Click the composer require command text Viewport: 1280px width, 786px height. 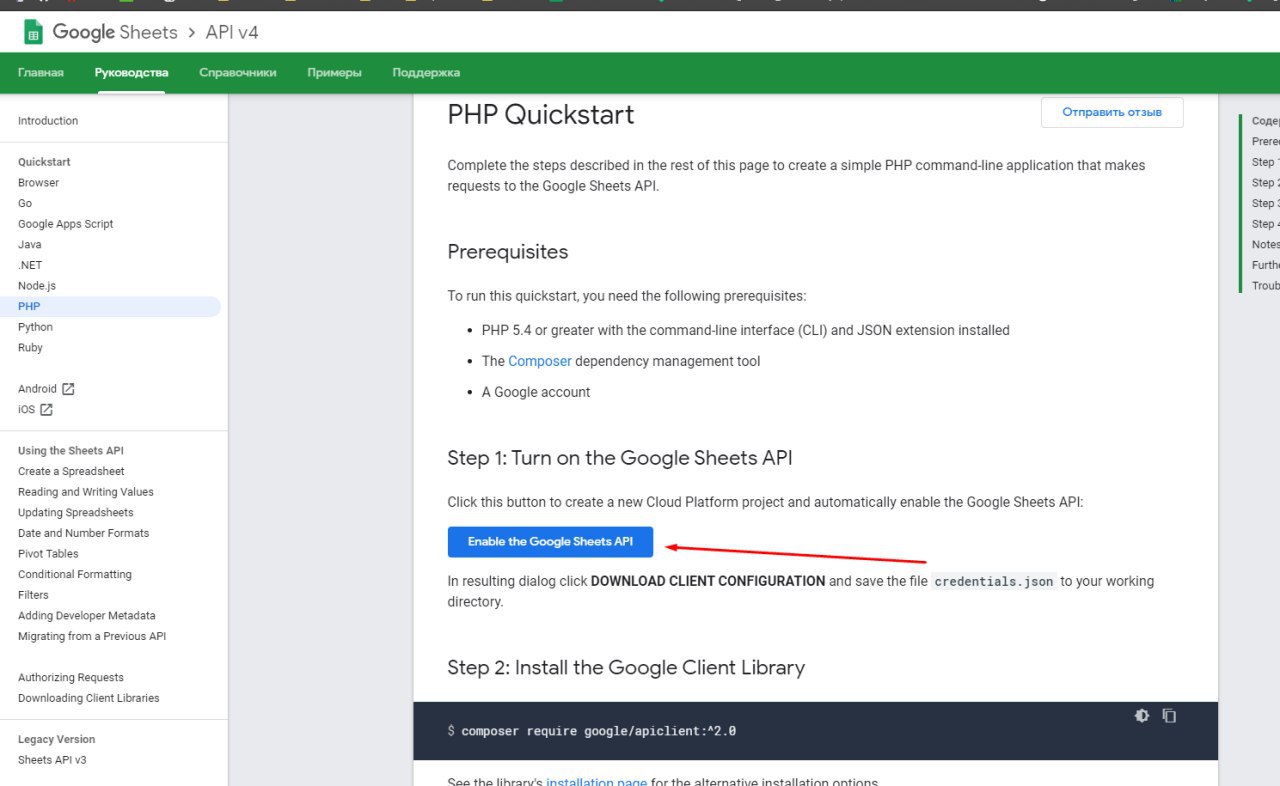(598, 731)
